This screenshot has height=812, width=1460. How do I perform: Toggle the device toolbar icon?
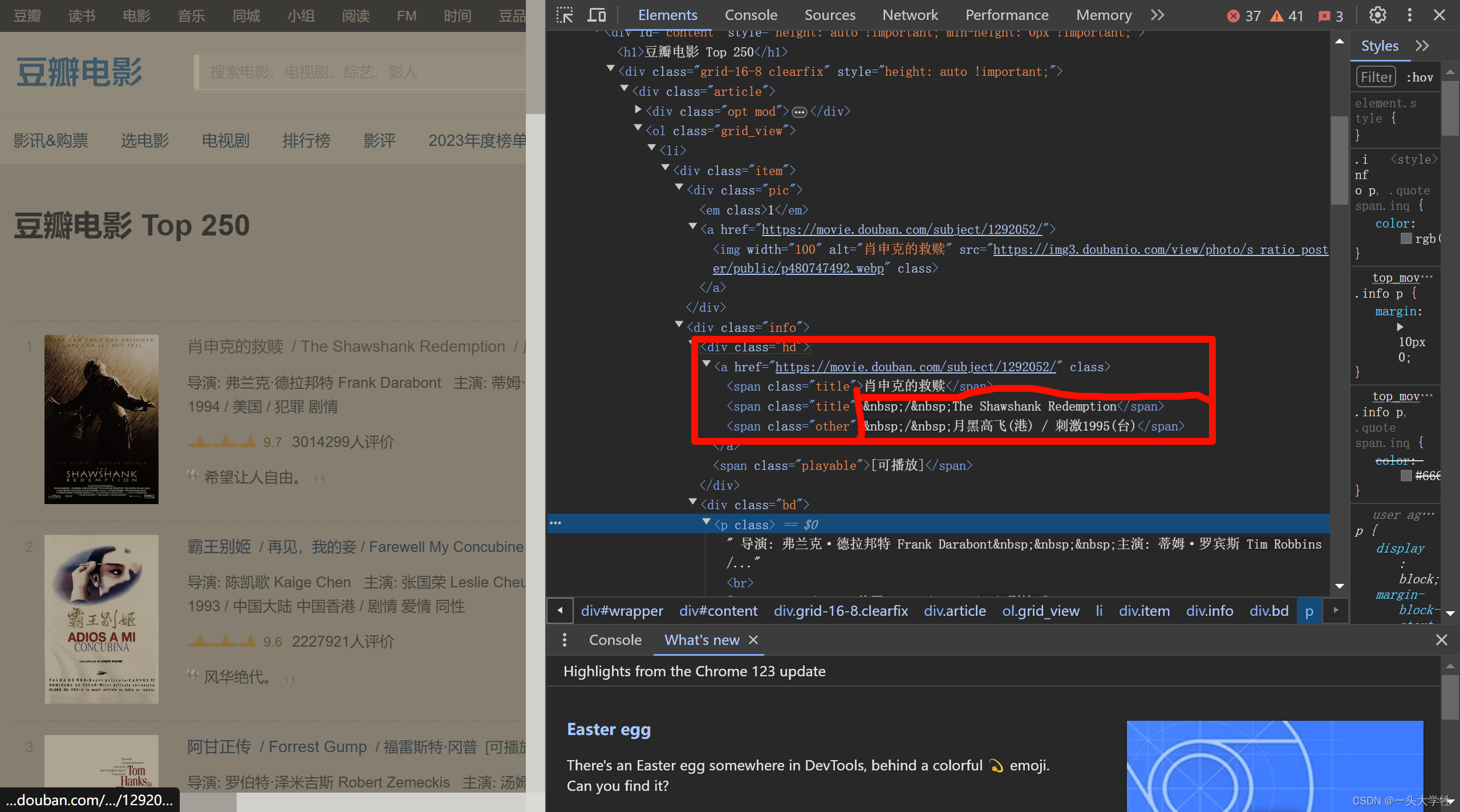pyautogui.click(x=597, y=15)
